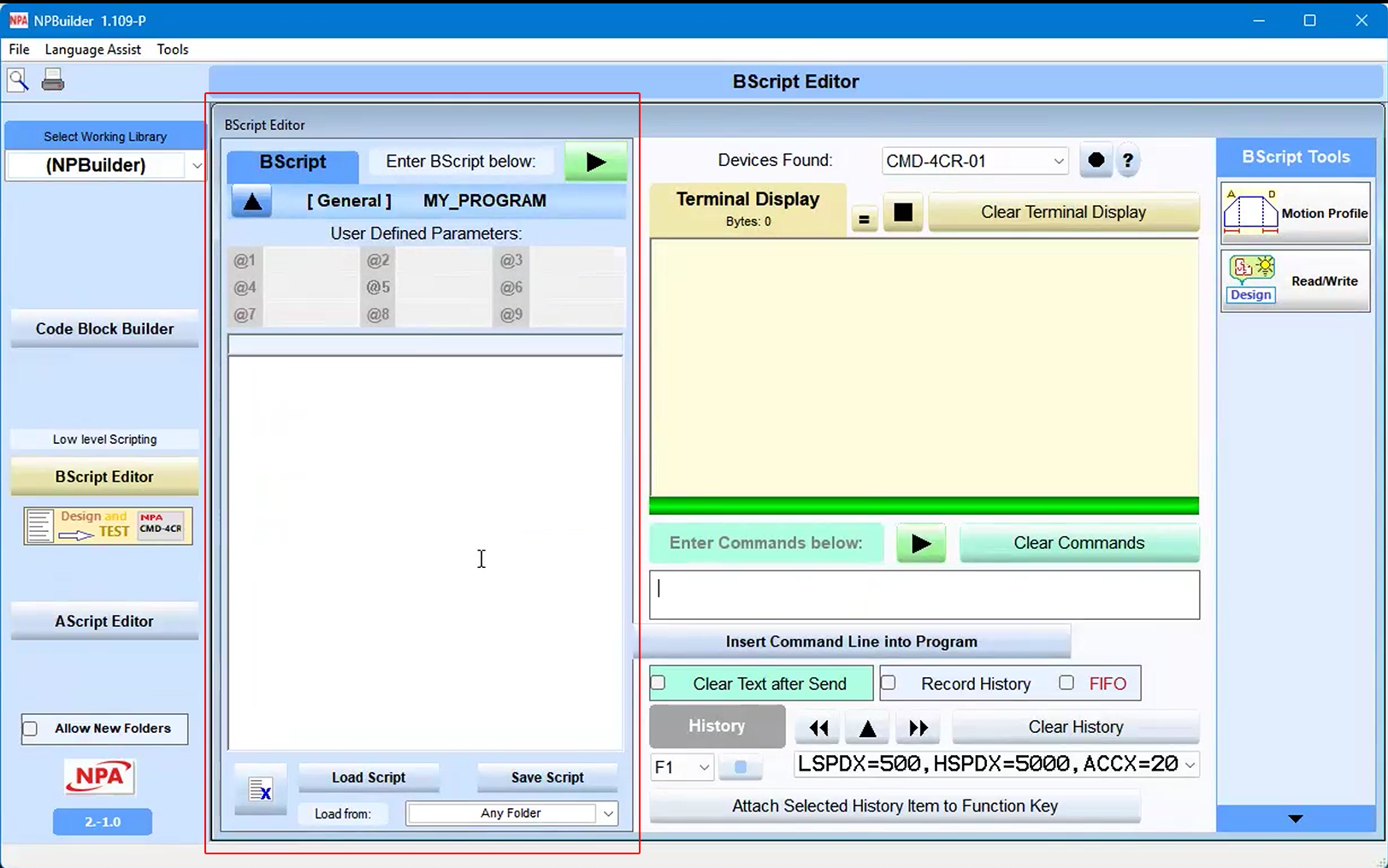The height and width of the screenshot is (868, 1388).
Task: Click the Terminal Display tab header
Action: (x=748, y=209)
